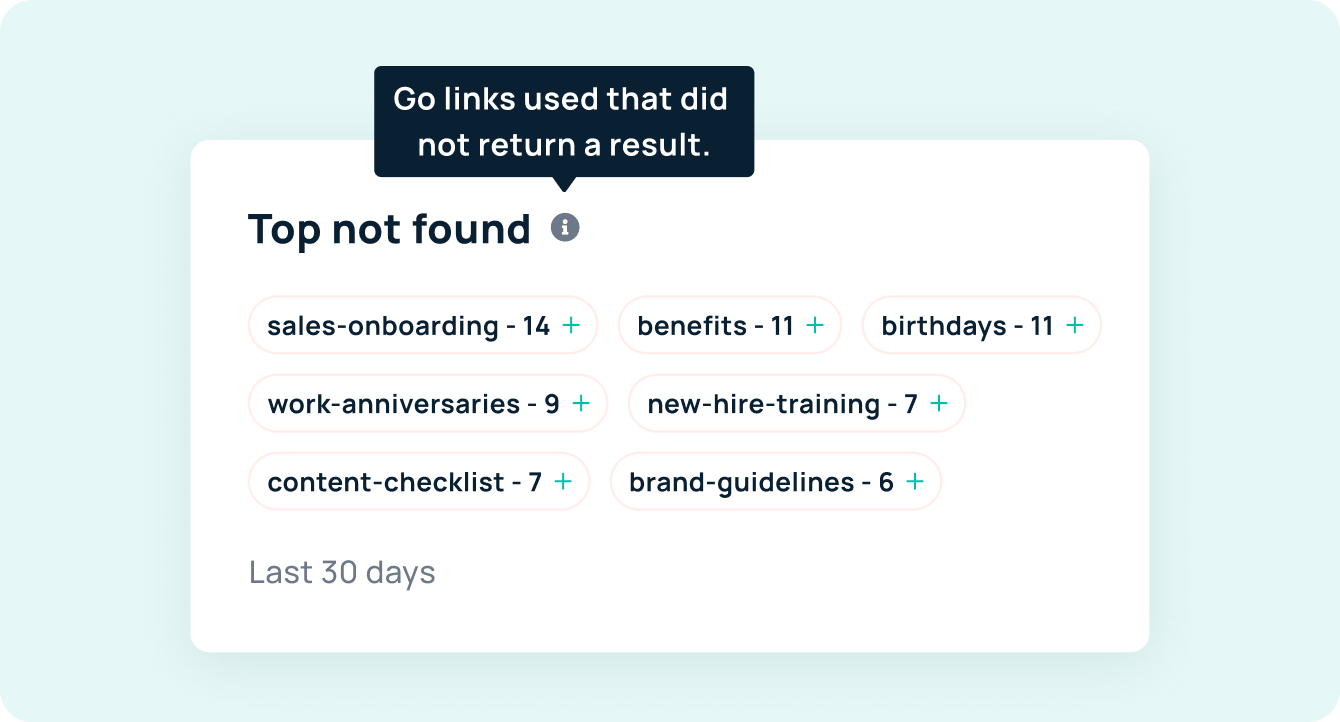
Task: Add birthdays go link with plus icon
Action: (1075, 325)
